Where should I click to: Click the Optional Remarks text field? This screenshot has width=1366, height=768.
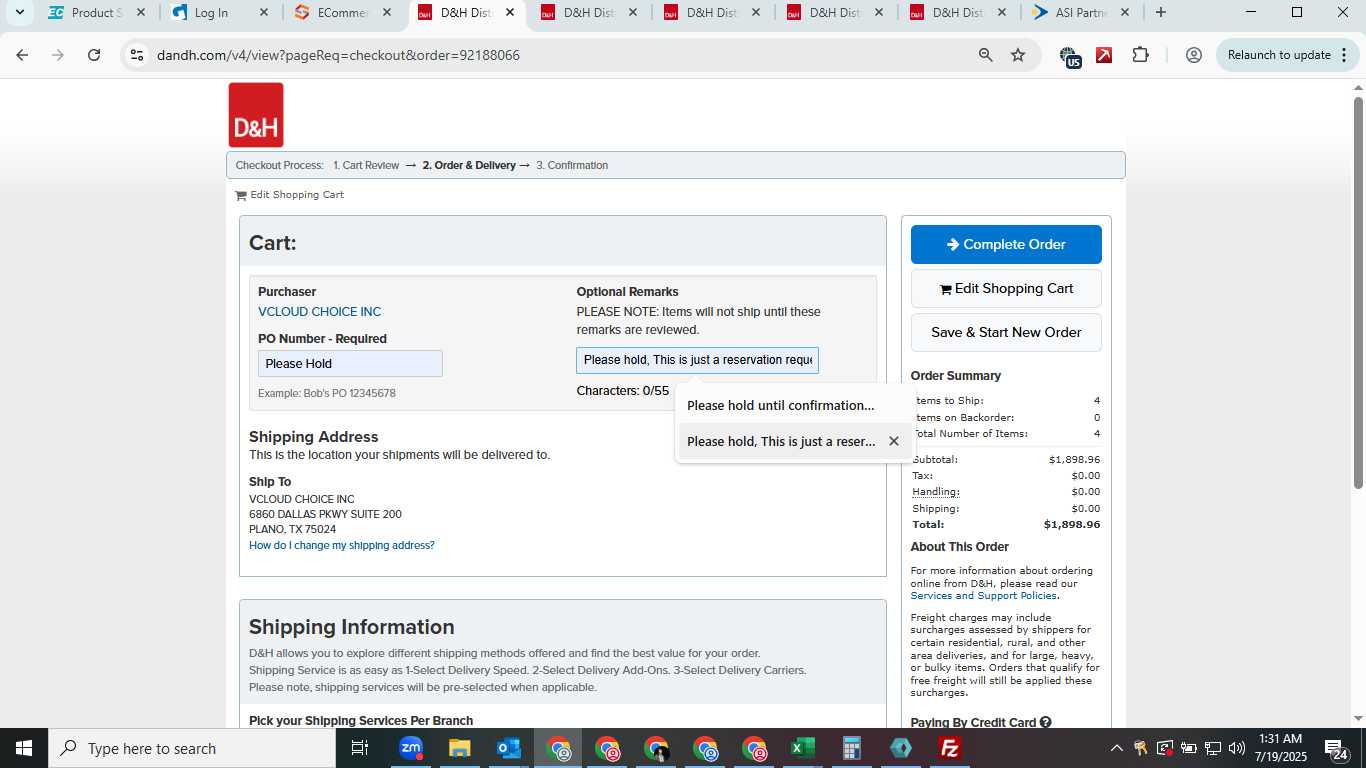[697, 360]
